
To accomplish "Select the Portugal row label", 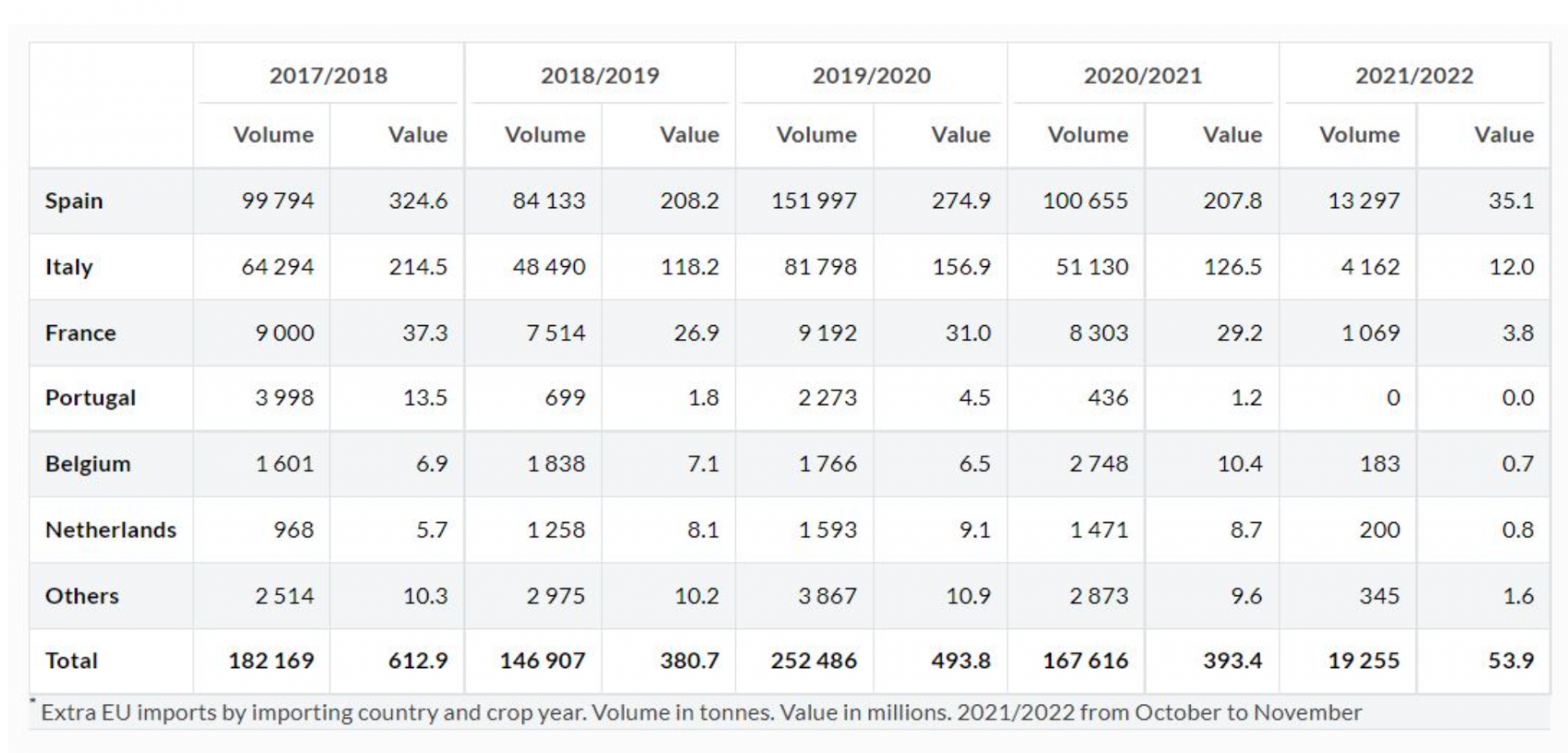I will click(91, 399).
